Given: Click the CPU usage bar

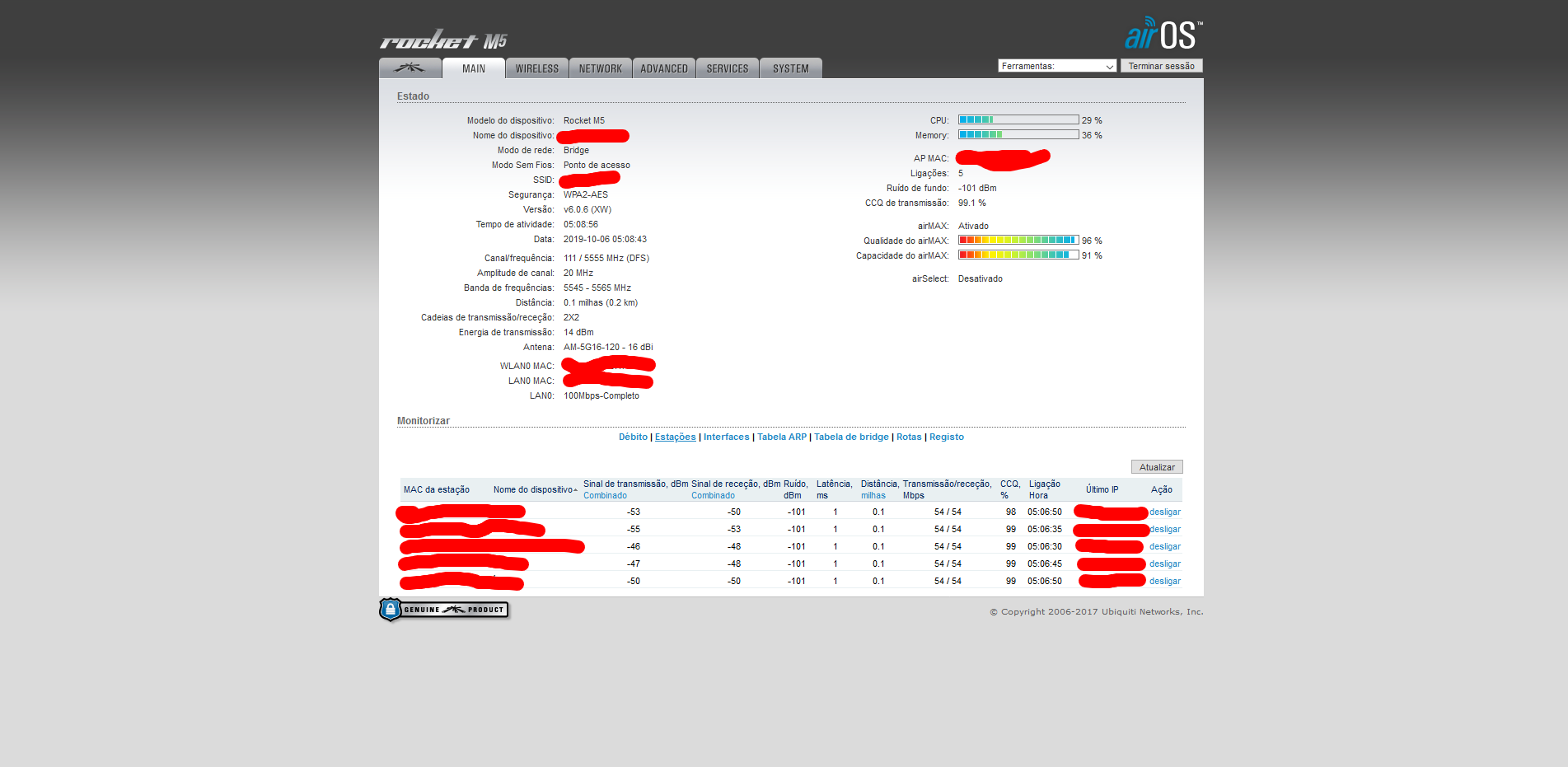Looking at the screenshot, I should [x=1018, y=120].
